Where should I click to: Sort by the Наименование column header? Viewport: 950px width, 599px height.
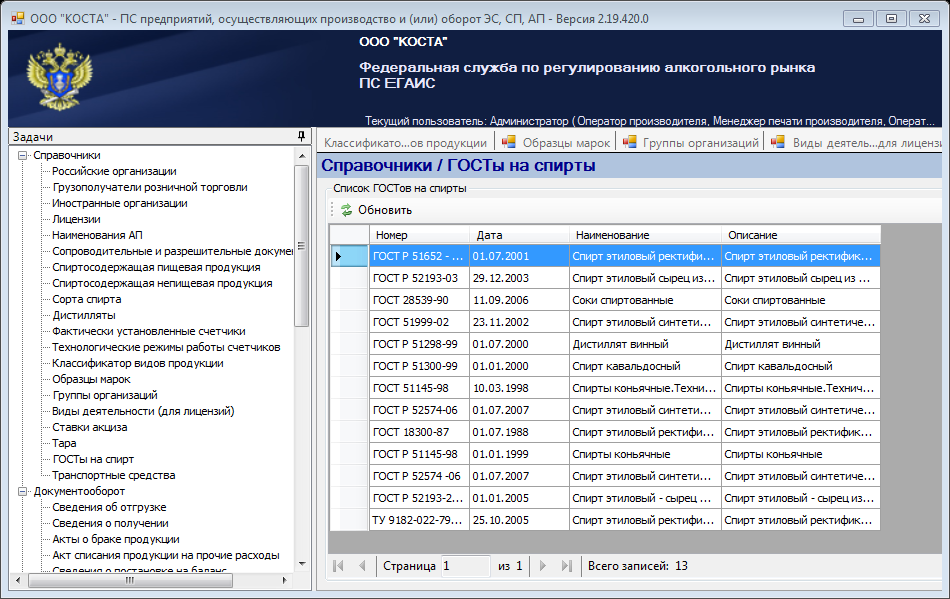[x=645, y=235]
